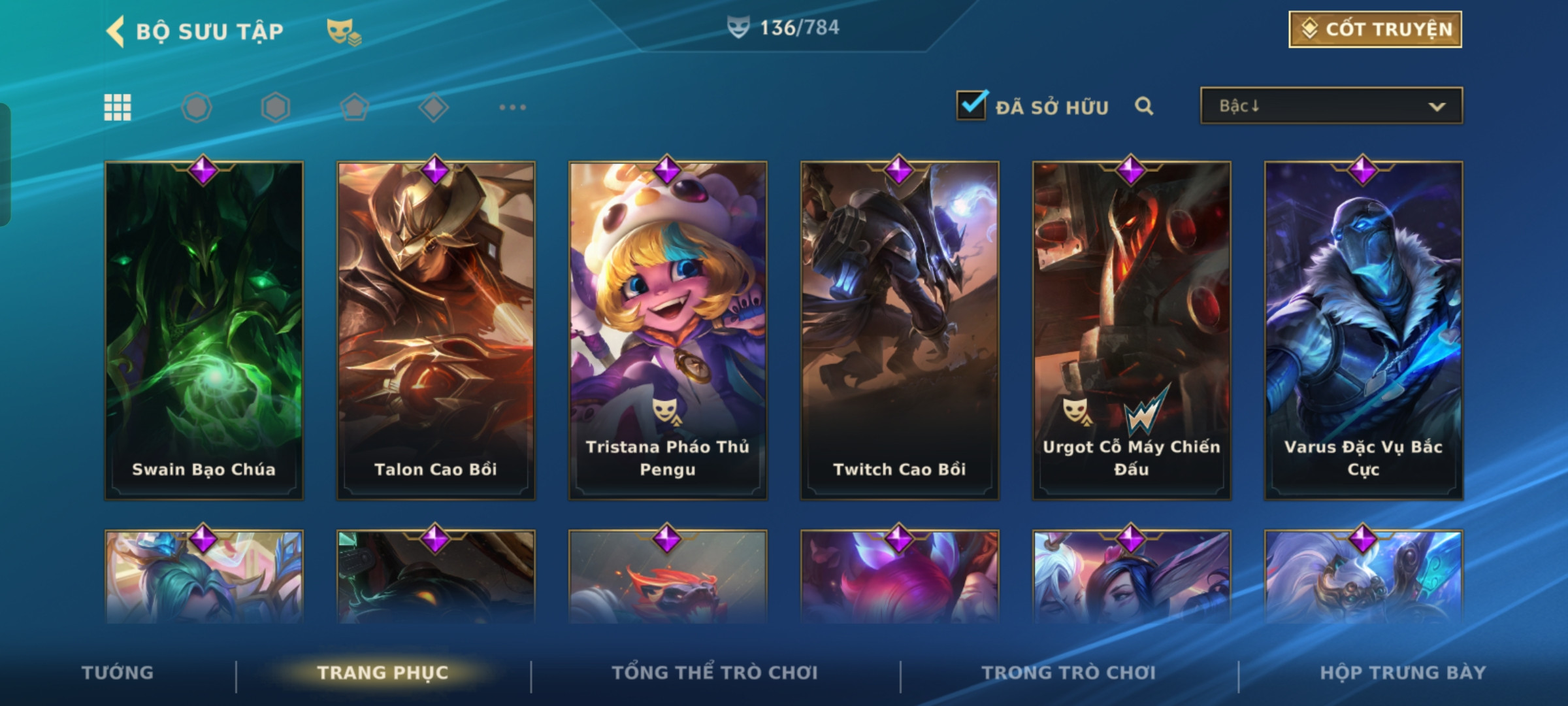Open the gold mask skin shop icon
The width and height of the screenshot is (1568, 706).
[344, 31]
